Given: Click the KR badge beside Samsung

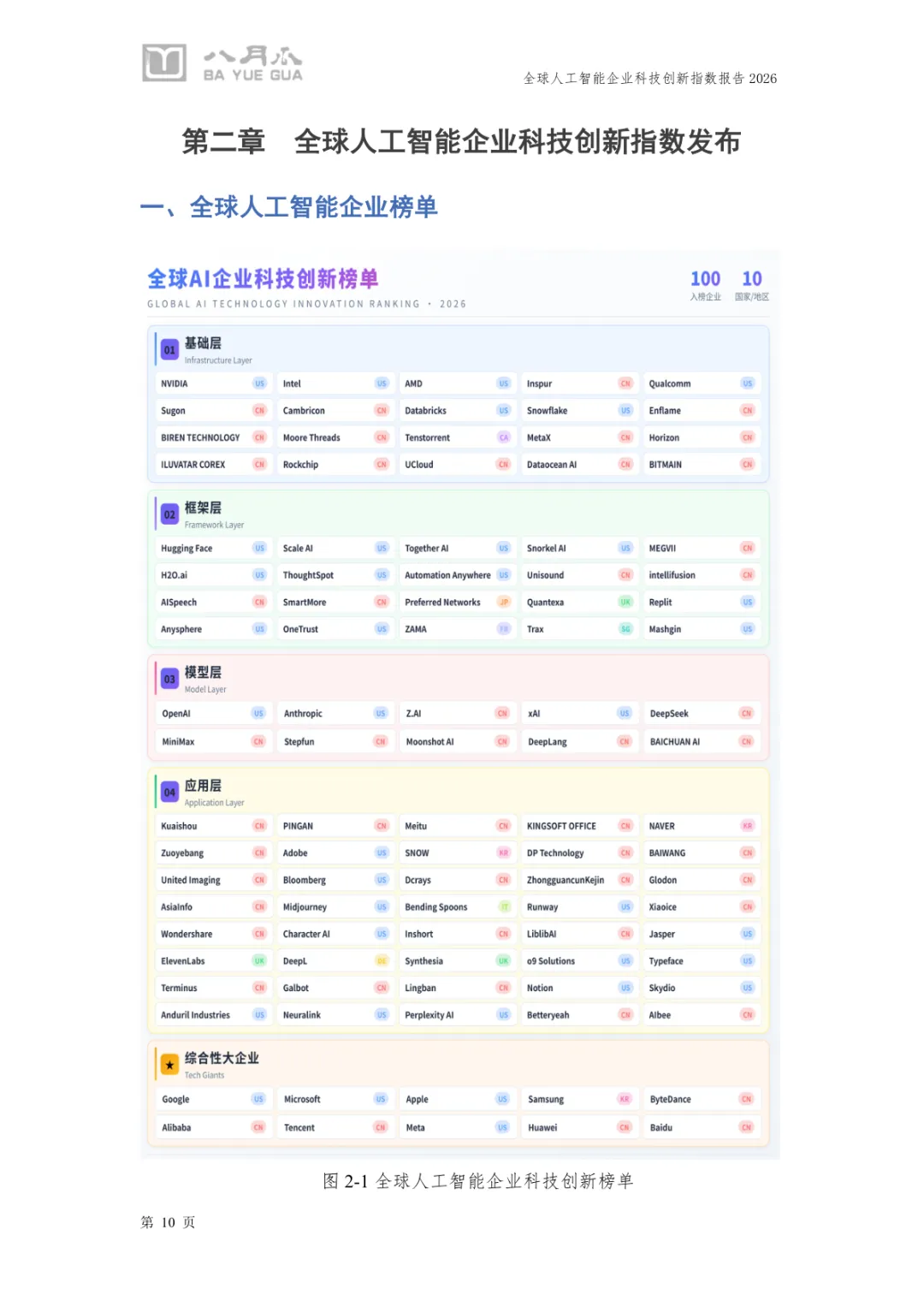Looking at the screenshot, I should pos(625,1099).
